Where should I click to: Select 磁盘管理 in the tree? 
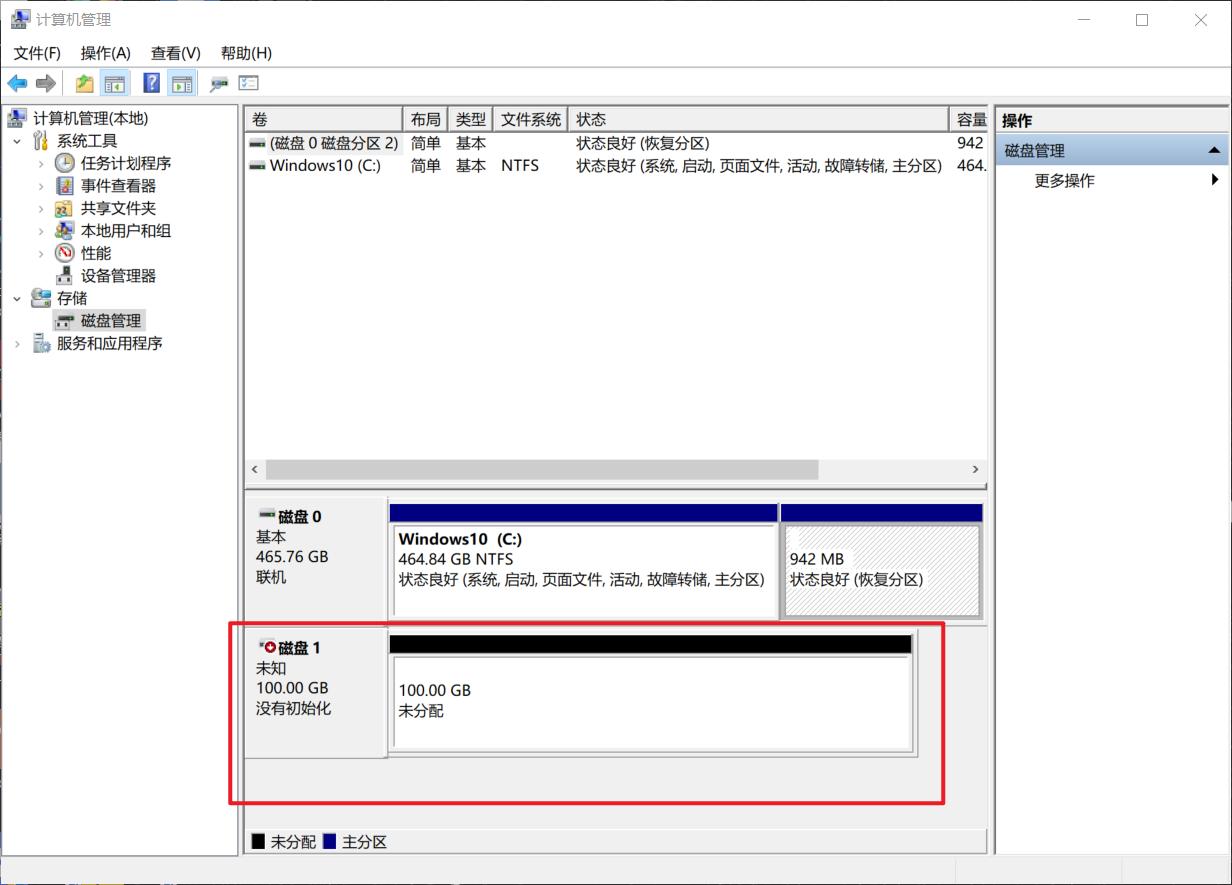[111, 321]
